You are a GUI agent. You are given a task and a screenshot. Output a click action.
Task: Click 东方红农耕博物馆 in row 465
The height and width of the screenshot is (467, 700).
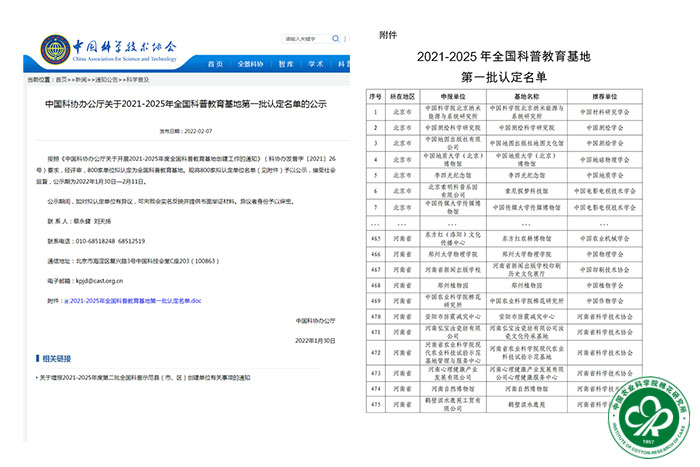click(527, 239)
